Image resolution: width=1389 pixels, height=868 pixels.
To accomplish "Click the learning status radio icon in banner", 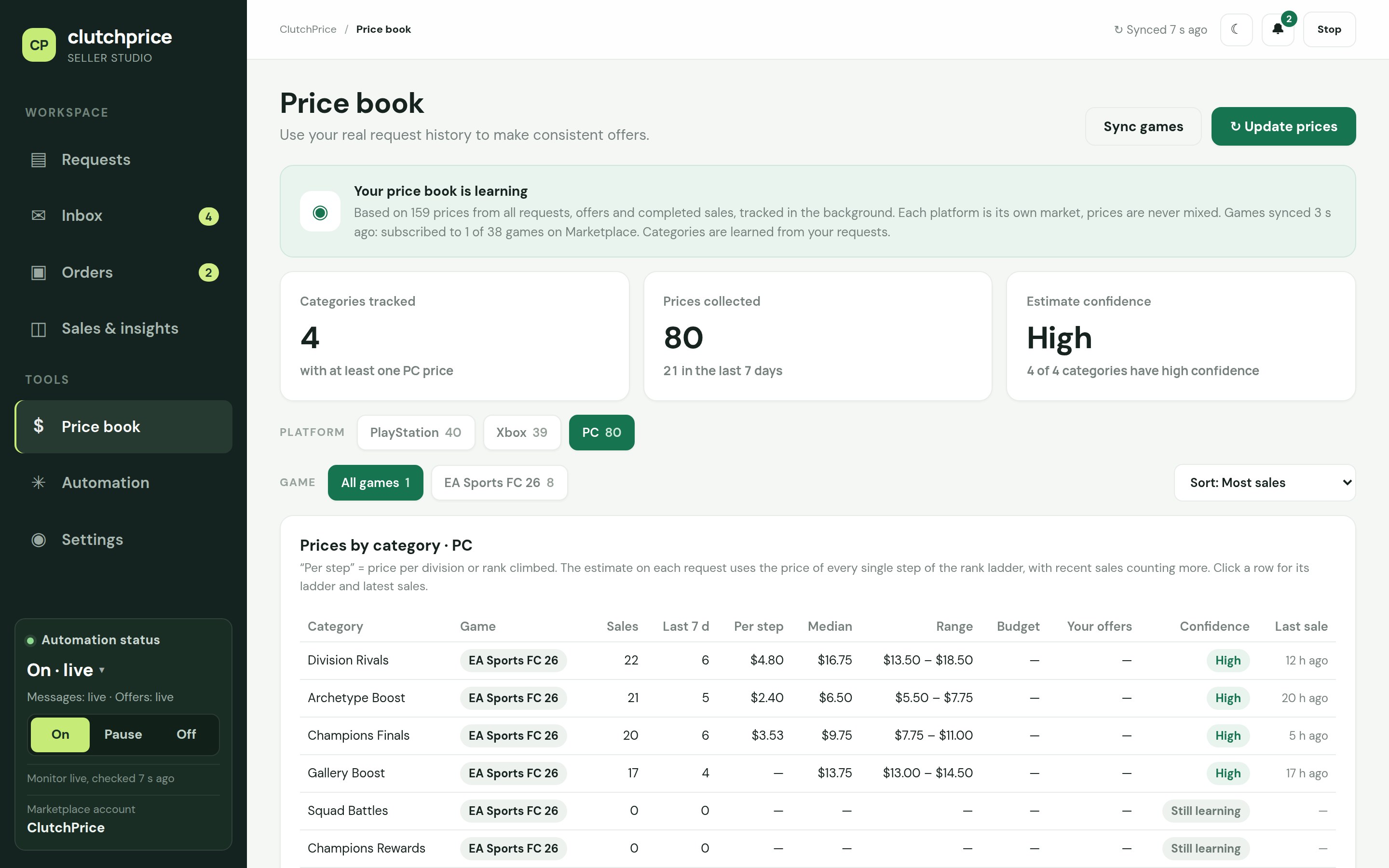I will 320,212.
